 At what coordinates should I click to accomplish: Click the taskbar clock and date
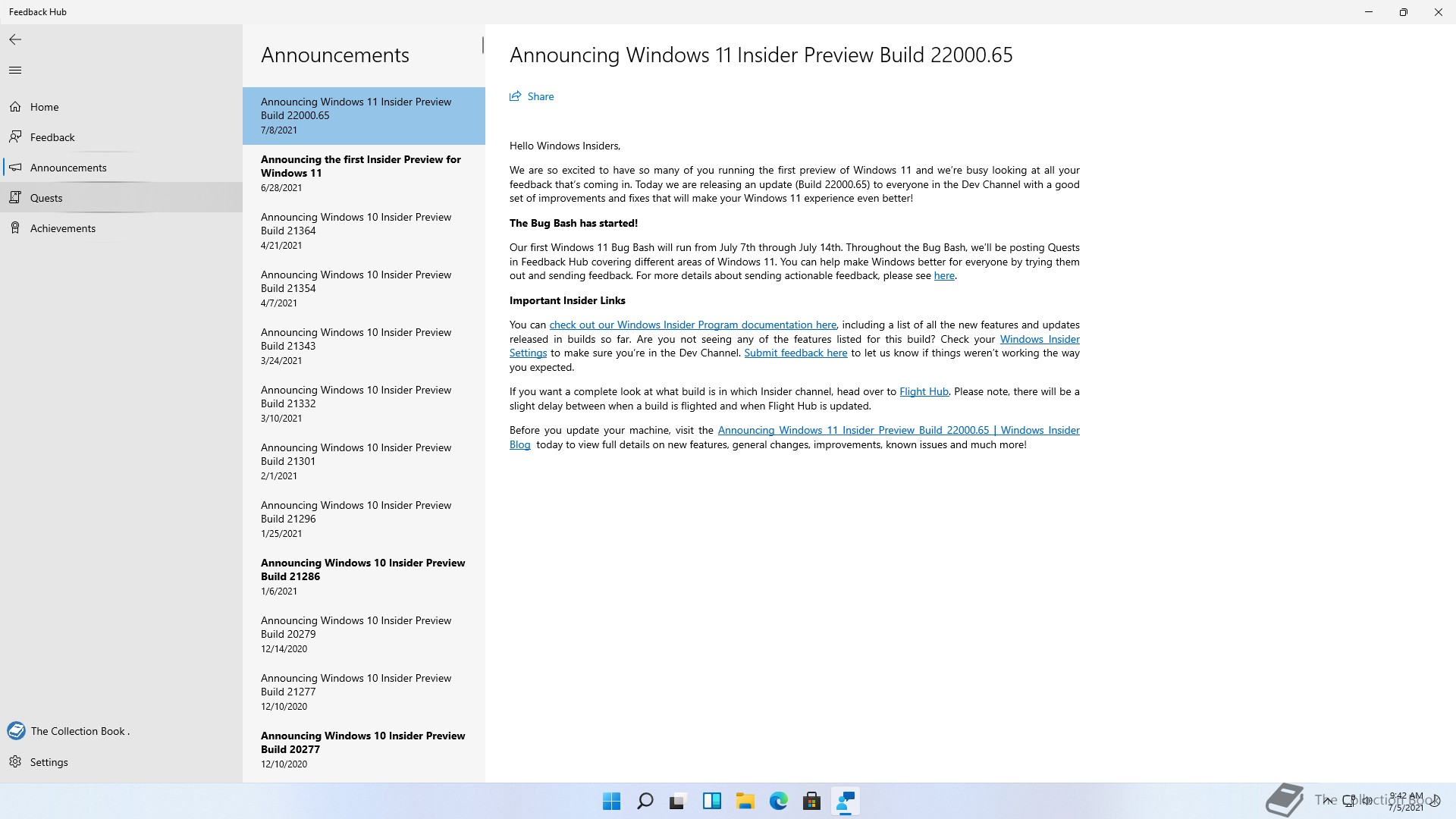1406,802
